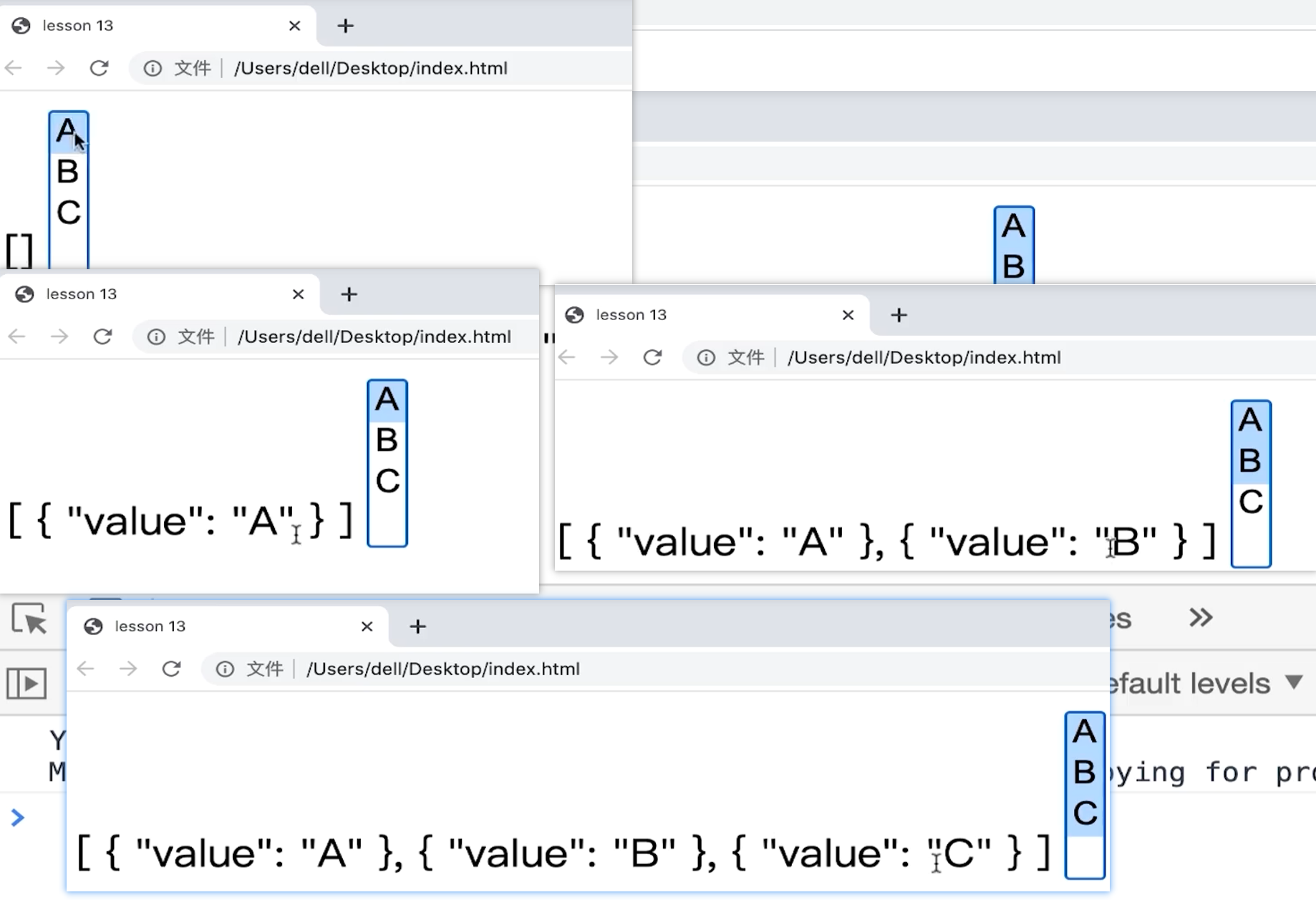Open a new tab in the two-value window
The image size is (1316, 900).
[x=899, y=315]
